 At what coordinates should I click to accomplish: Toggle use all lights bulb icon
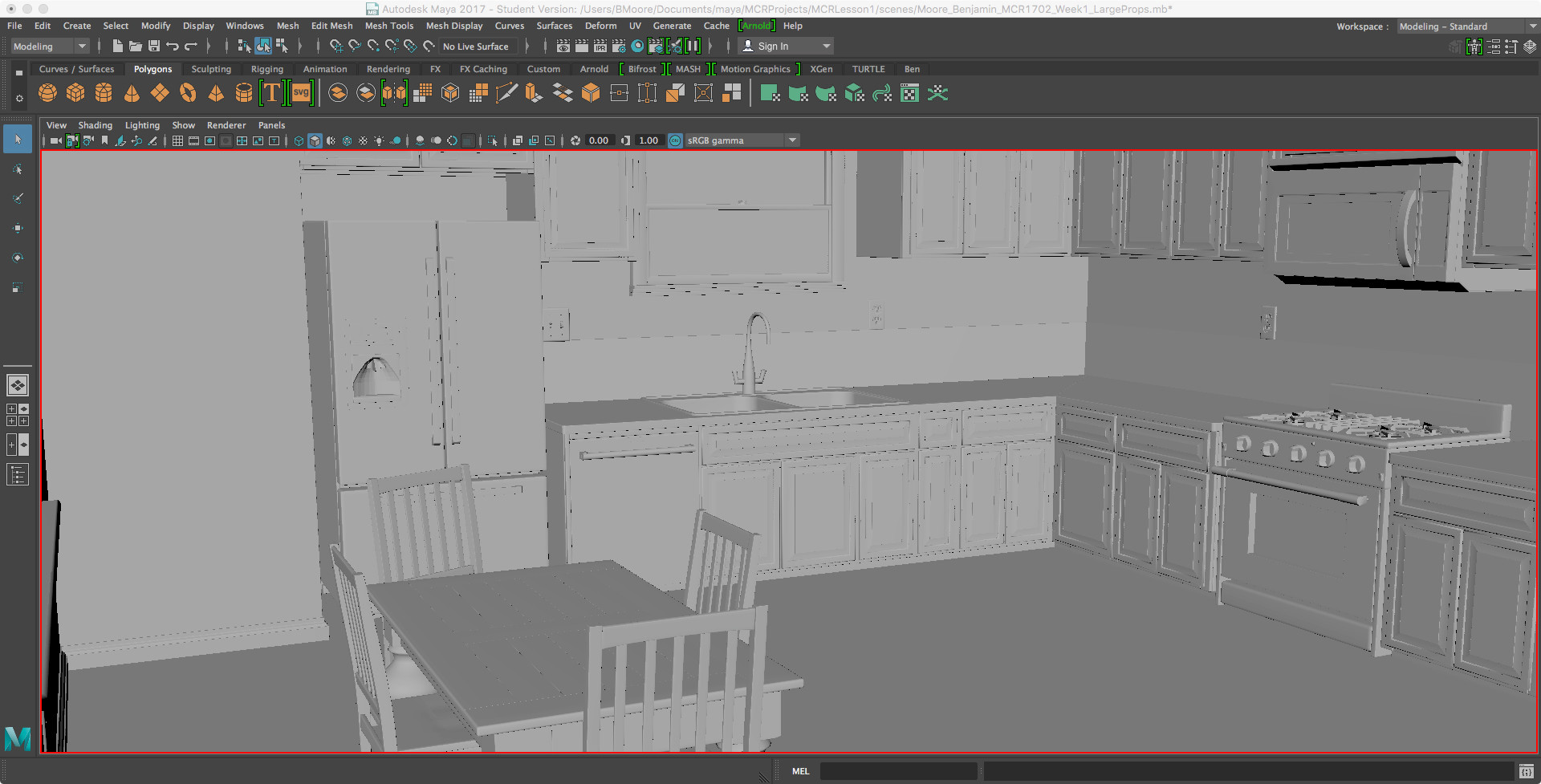(379, 140)
